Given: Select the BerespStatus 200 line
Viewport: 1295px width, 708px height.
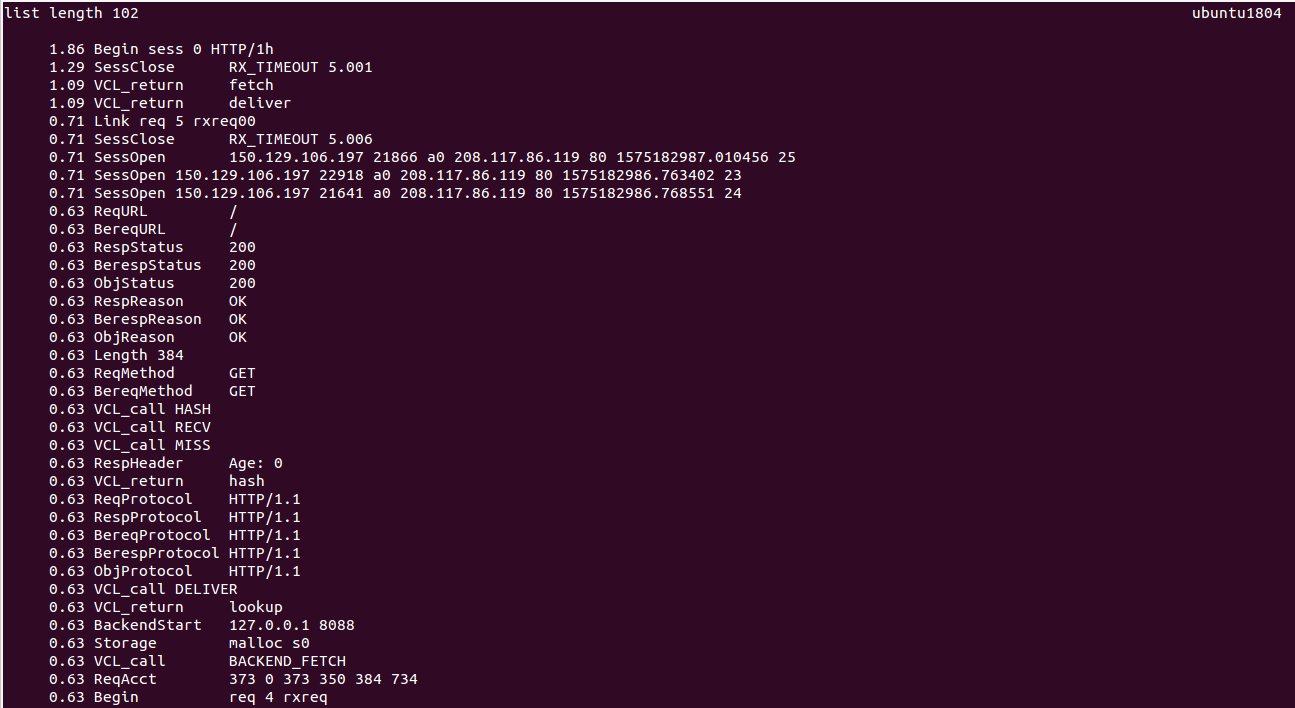Looking at the screenshot, I should tap(152, 265).
